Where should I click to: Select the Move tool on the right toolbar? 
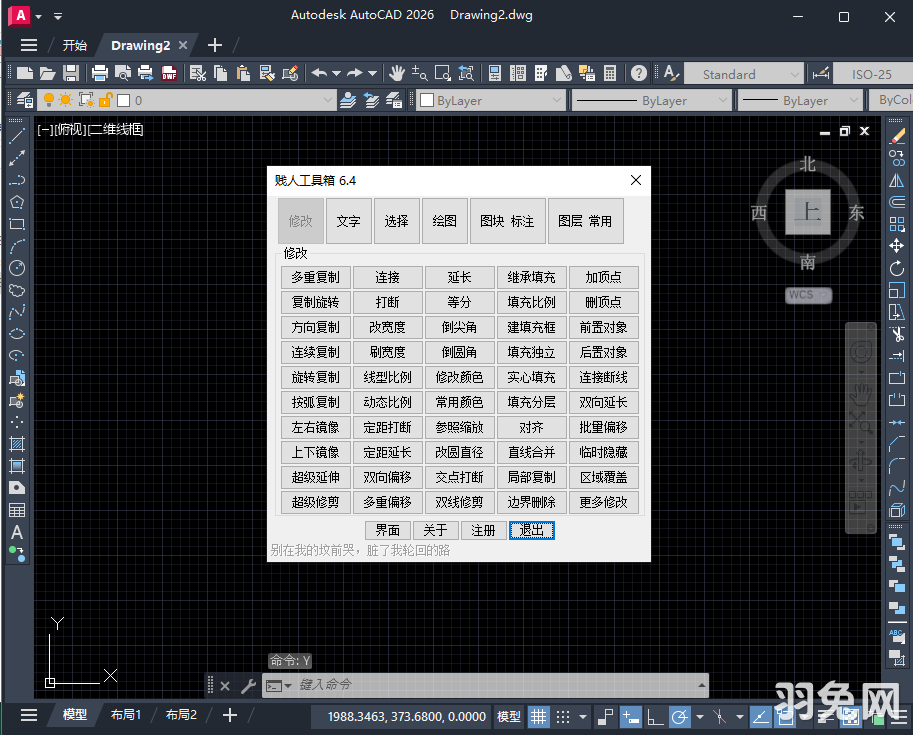[x=897, y=245]
